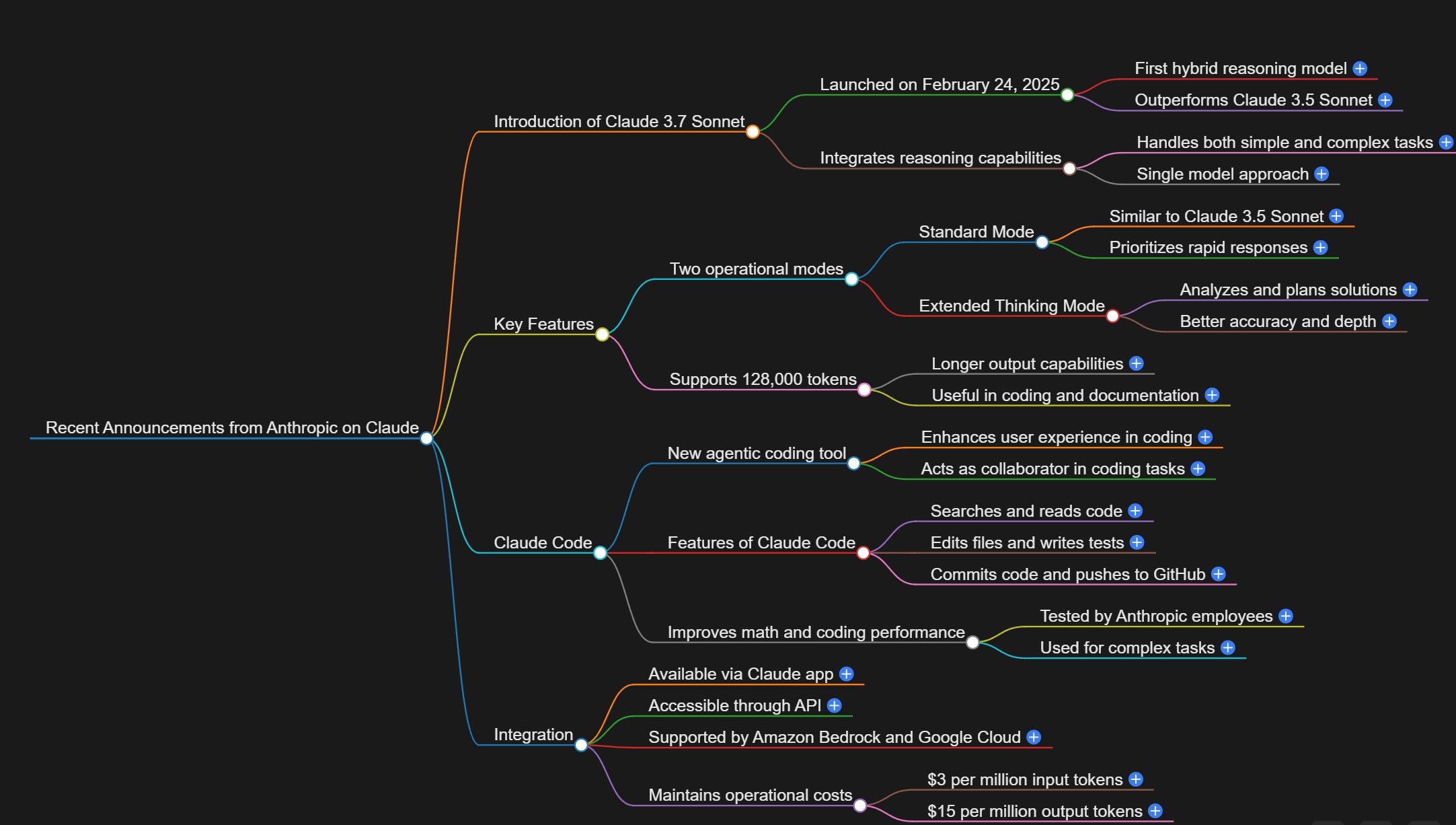Click the plus icon after Single model approach
The image size is (1456, 825).
point(1321,174)
